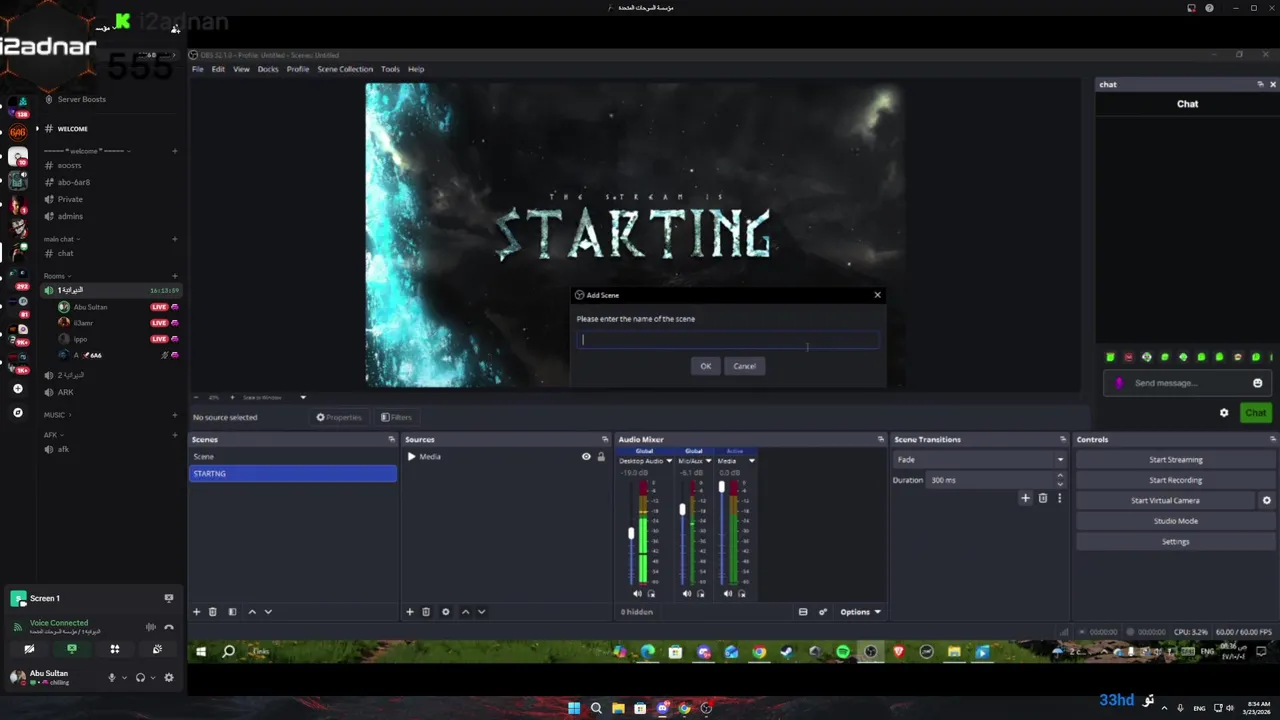Select the Scene row in Scenes list

(x=293, y=457)
